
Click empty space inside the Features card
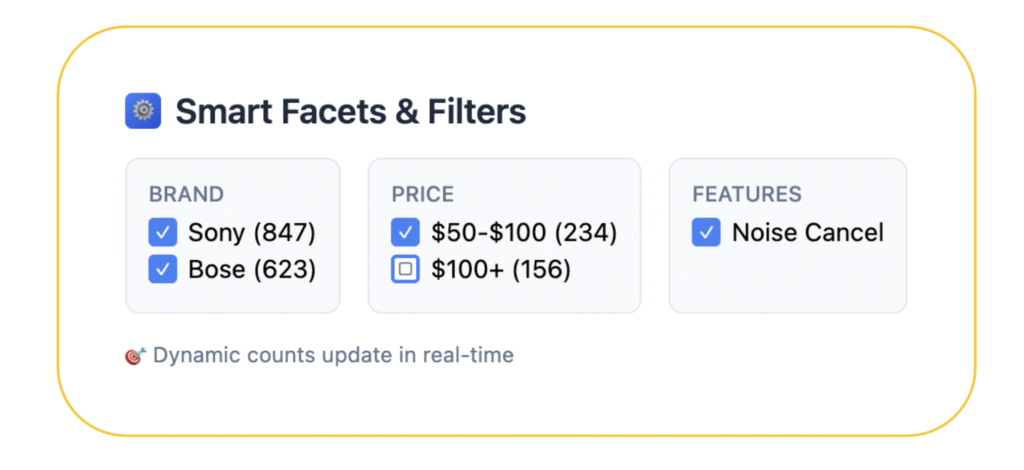[x=788, y=281]
